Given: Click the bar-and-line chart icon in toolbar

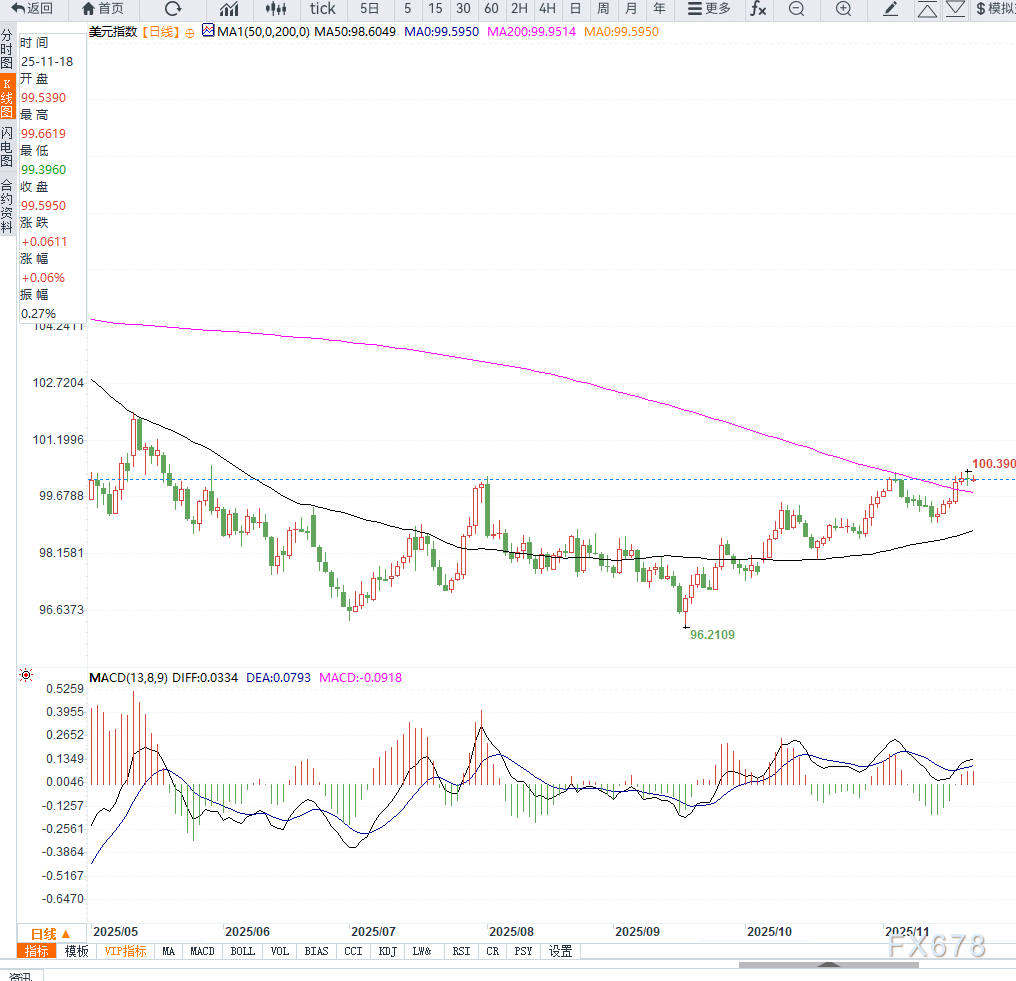Looking at the screenshot, I should point(229,9).
